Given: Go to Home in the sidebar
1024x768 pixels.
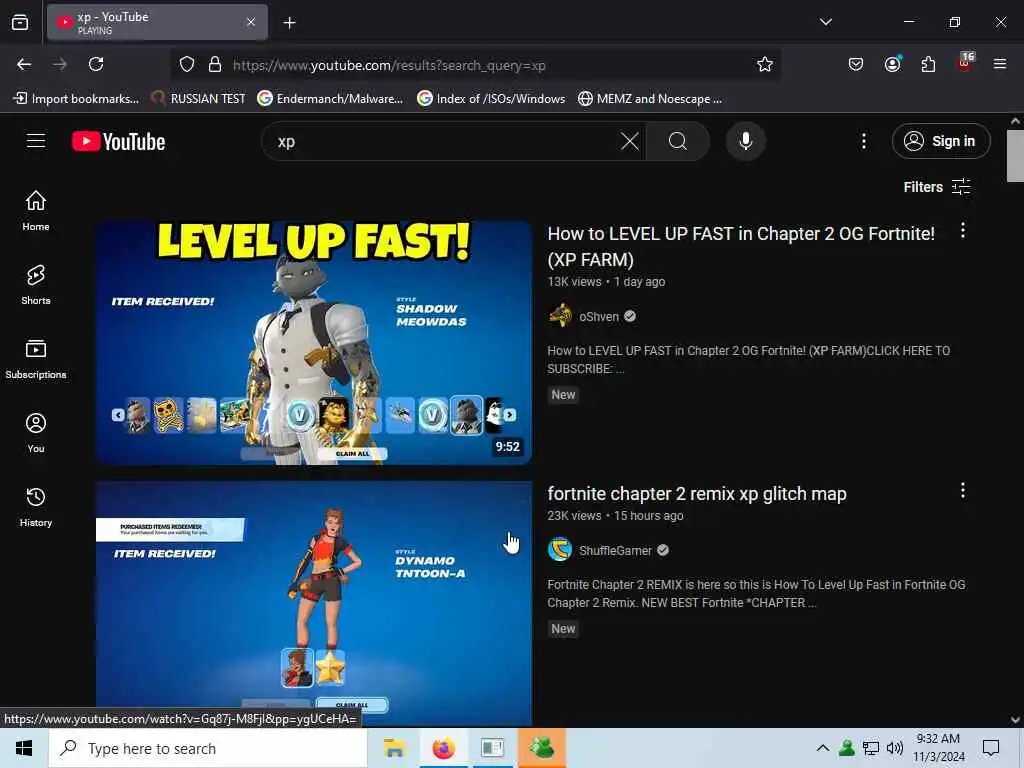Looking at the screenshot, I should pyautogui.click(x=36, y=210).
